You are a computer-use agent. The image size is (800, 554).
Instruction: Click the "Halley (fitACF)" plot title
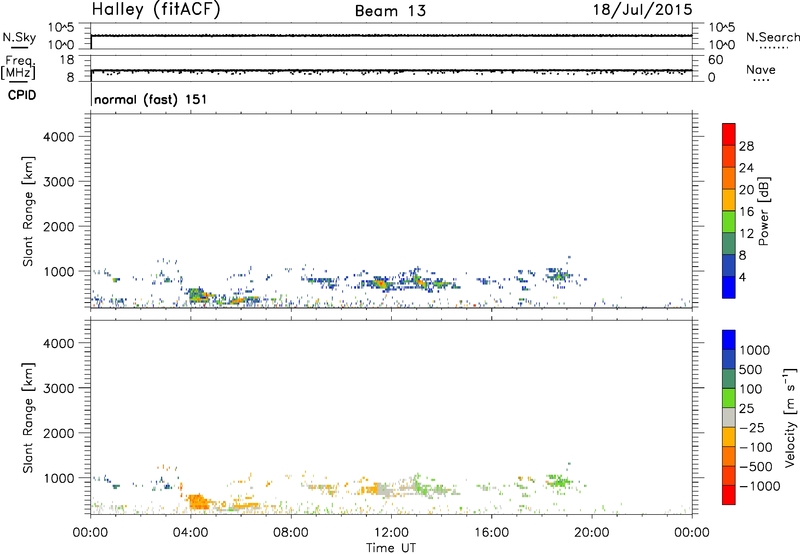pyautogui.click(x=156, y=10)
